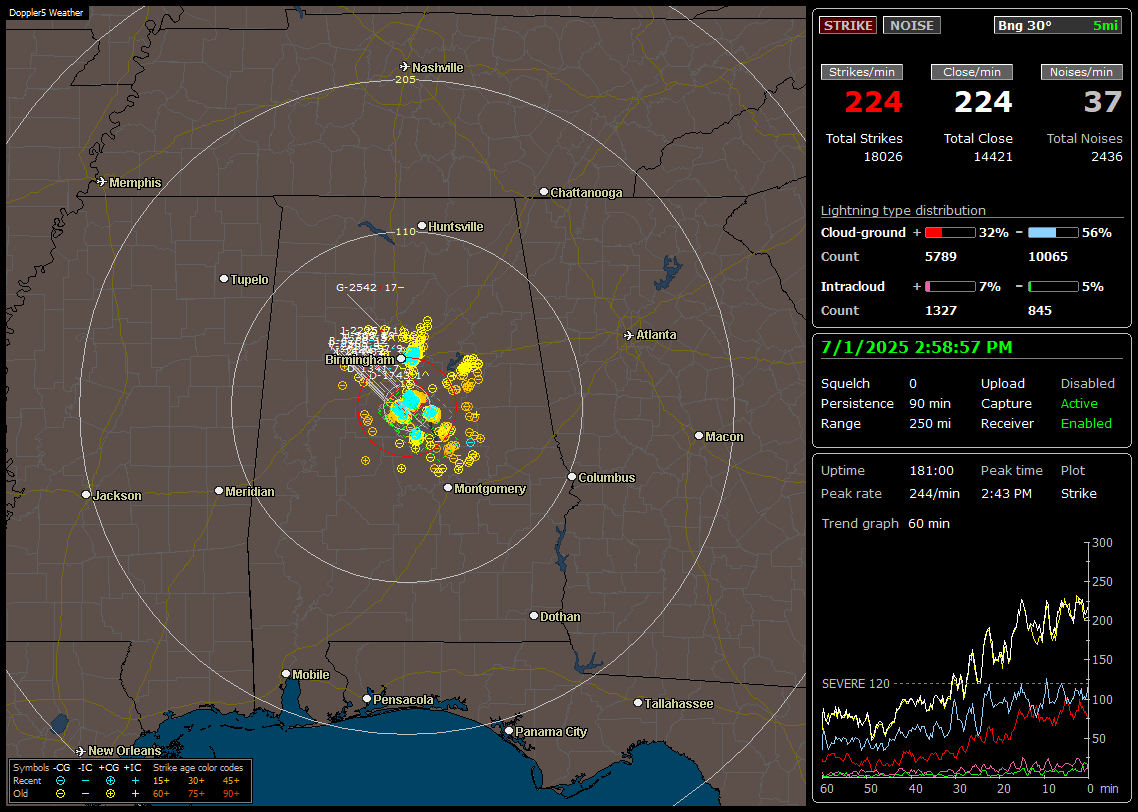Click the 90+ strike age color code

click(232, 794)
